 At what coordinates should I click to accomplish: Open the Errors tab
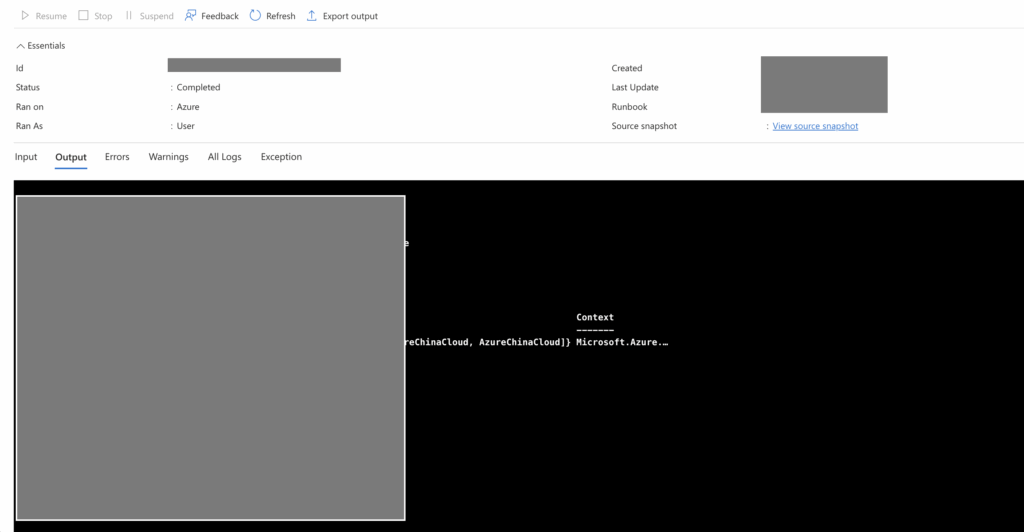click(117, 157)
